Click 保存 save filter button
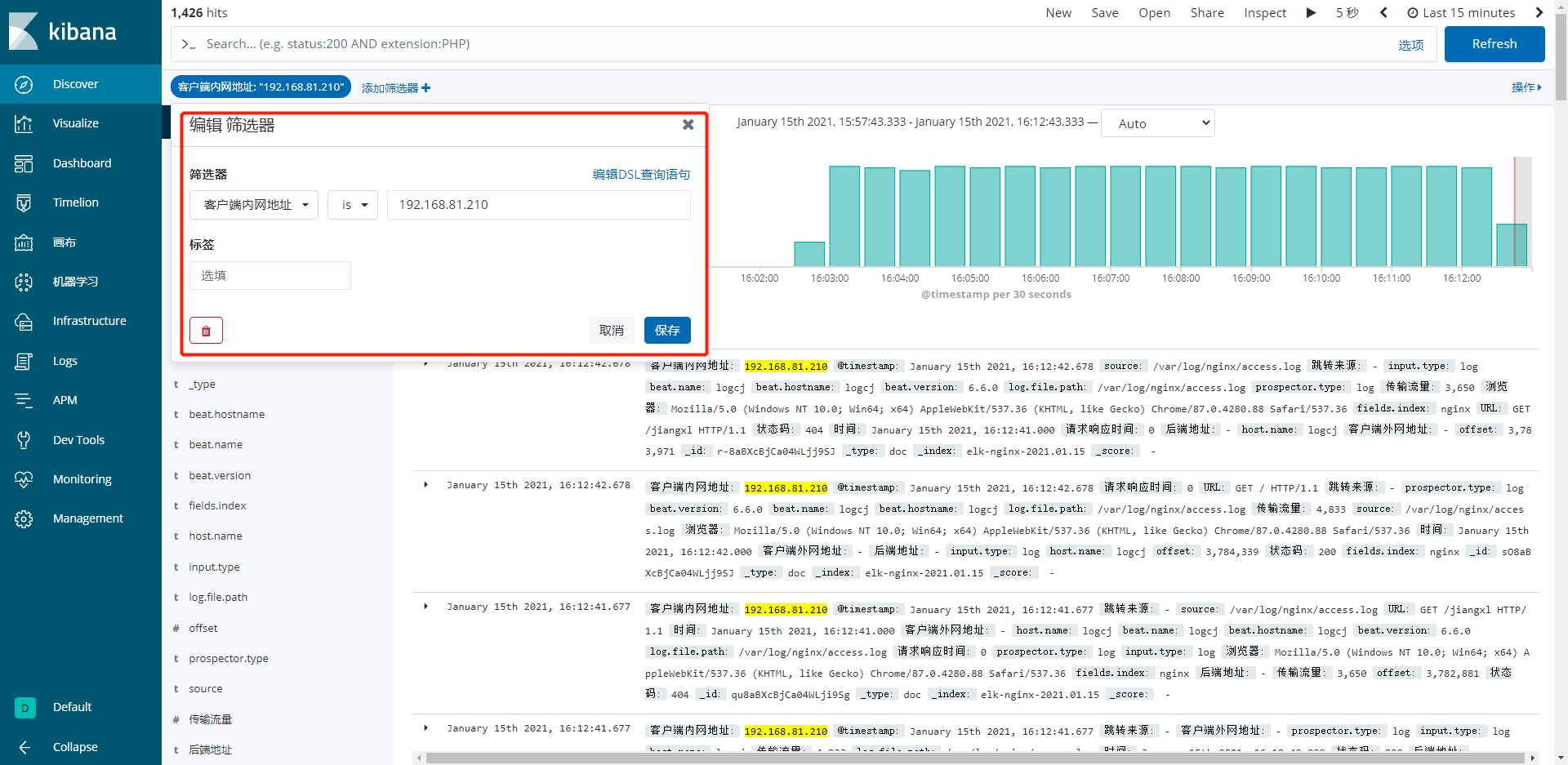 pyautogui.click(x=667, y=331)
